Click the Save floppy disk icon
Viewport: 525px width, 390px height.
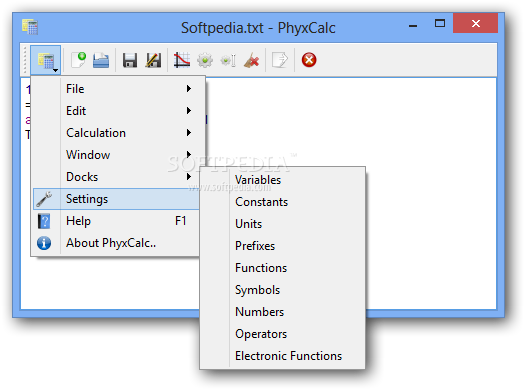pyautogui.click(x=130, y=61)
